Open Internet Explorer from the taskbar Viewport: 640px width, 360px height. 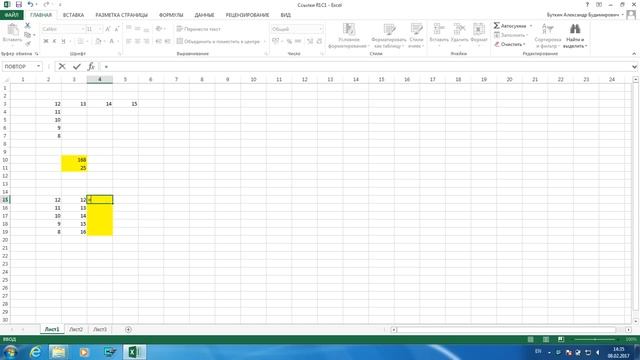pos(36,352)
